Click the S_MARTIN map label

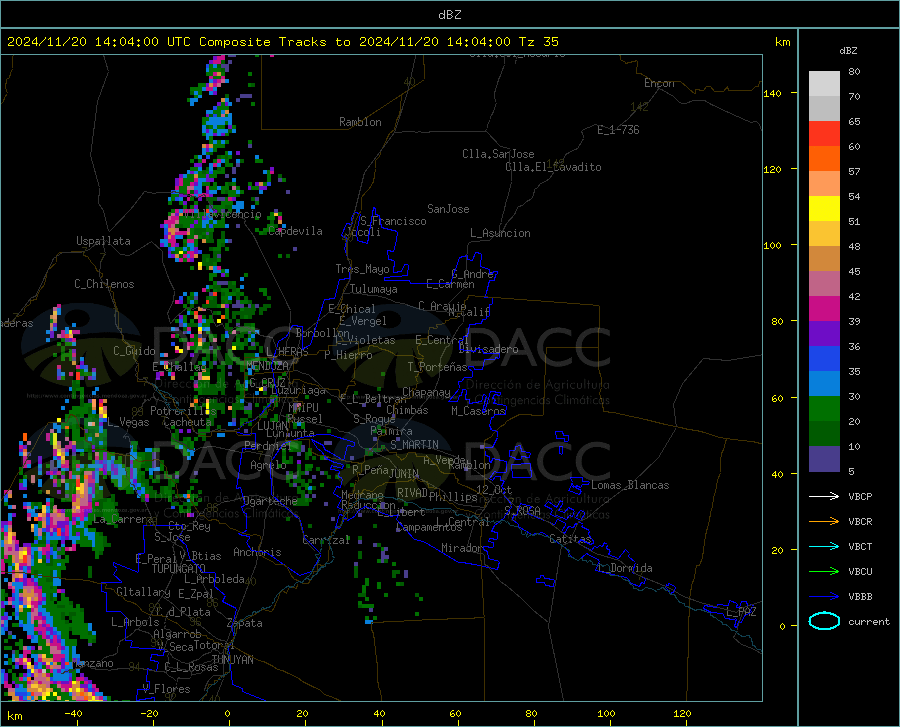pyautogui.click(x=414, y=445)
